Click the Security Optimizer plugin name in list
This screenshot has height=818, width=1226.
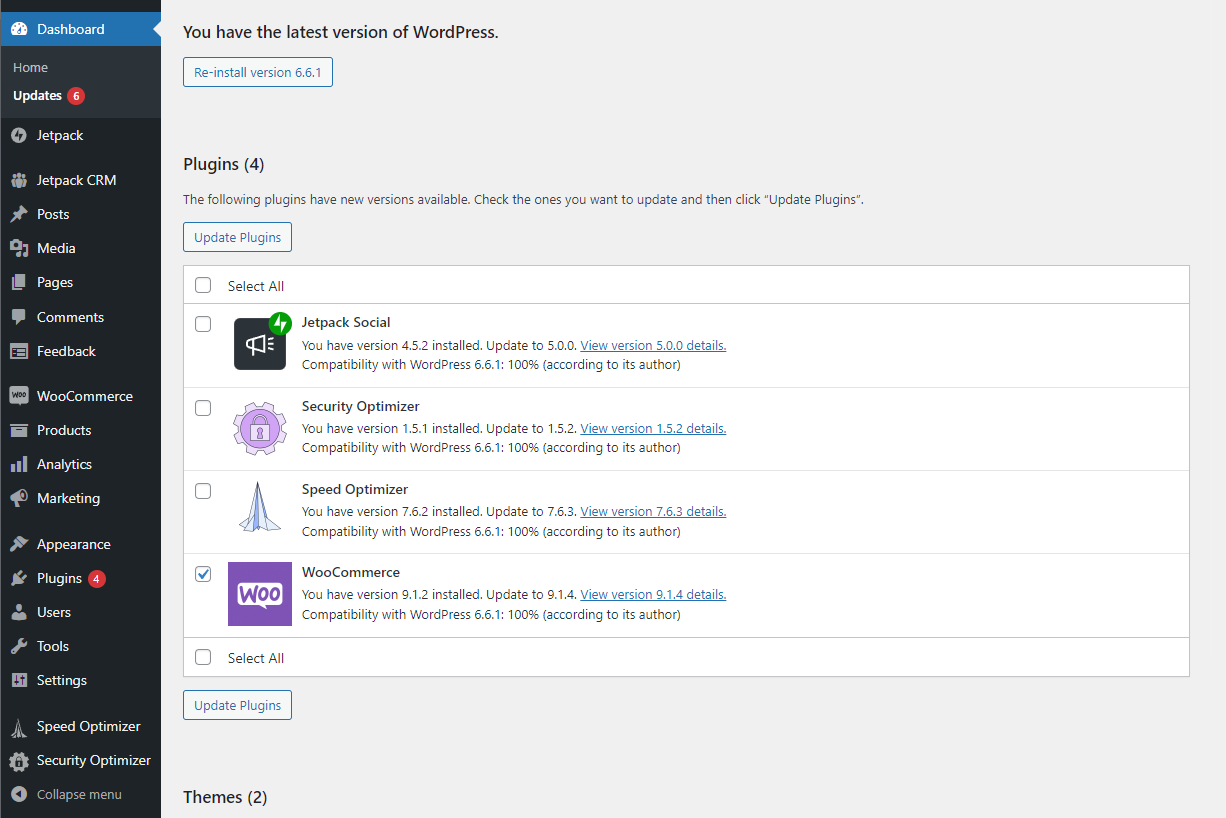click(x=361, y=406)
